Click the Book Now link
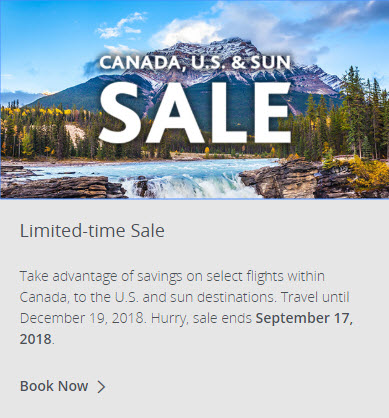The height and width of the screenshot is (418, 389). (x=54, y=386)
